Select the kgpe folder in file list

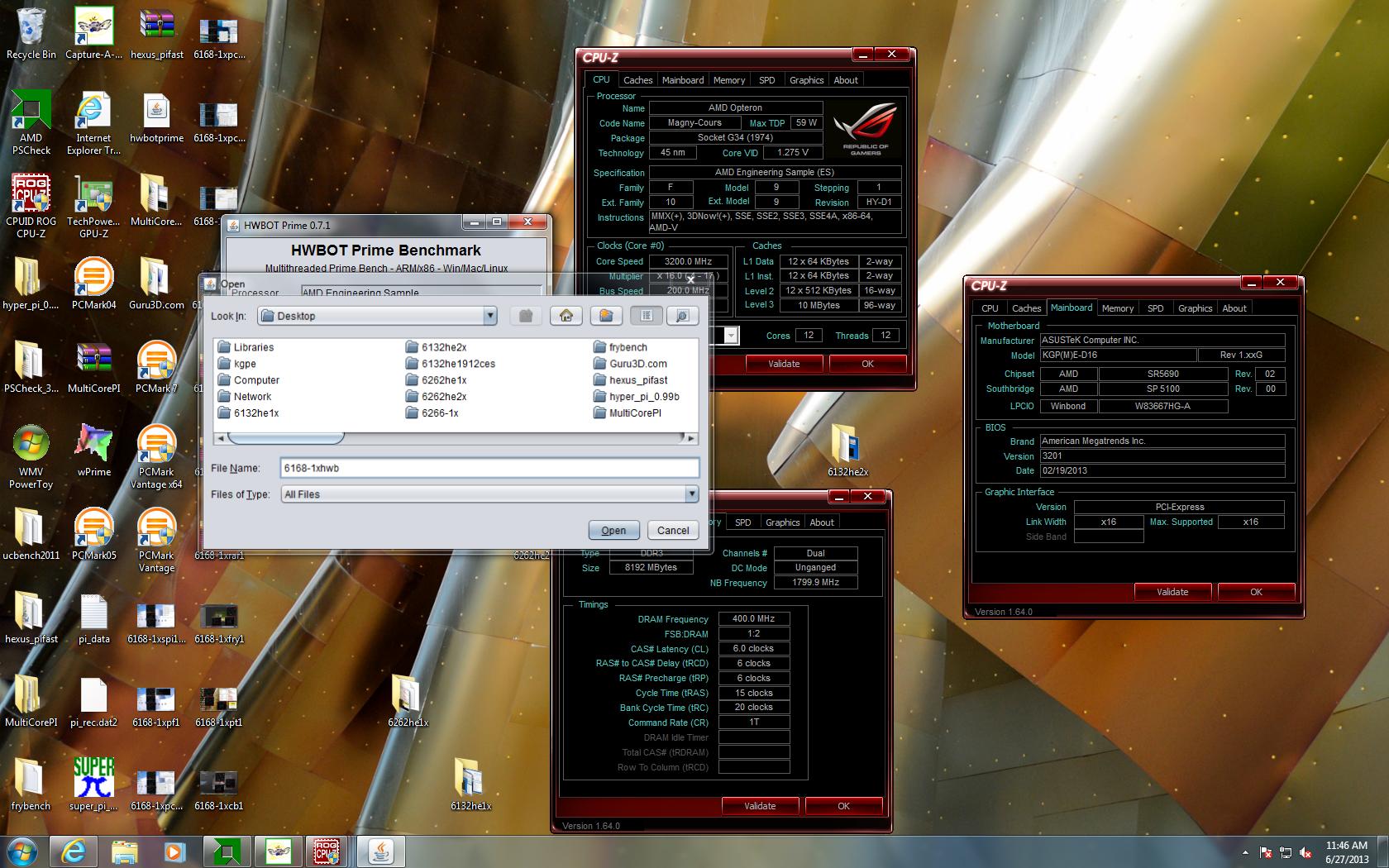(237, 364)
